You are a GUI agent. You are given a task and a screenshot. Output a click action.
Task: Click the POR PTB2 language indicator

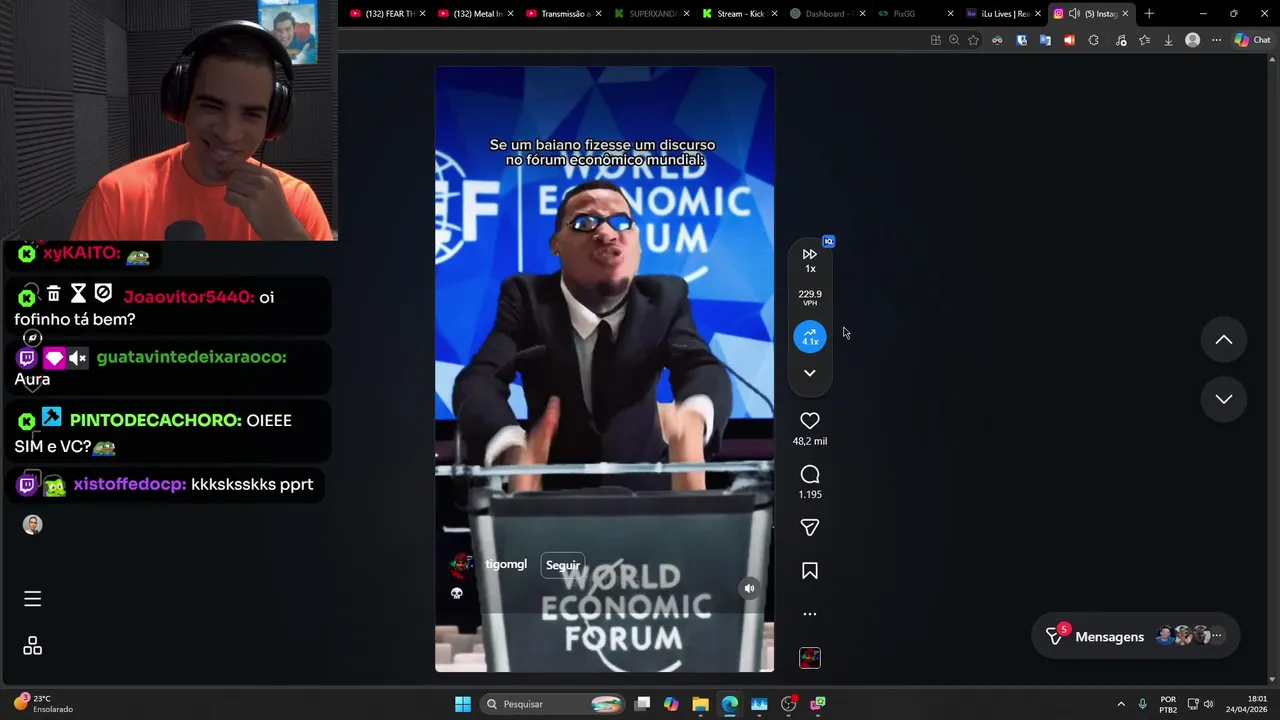click(1168, 704)
